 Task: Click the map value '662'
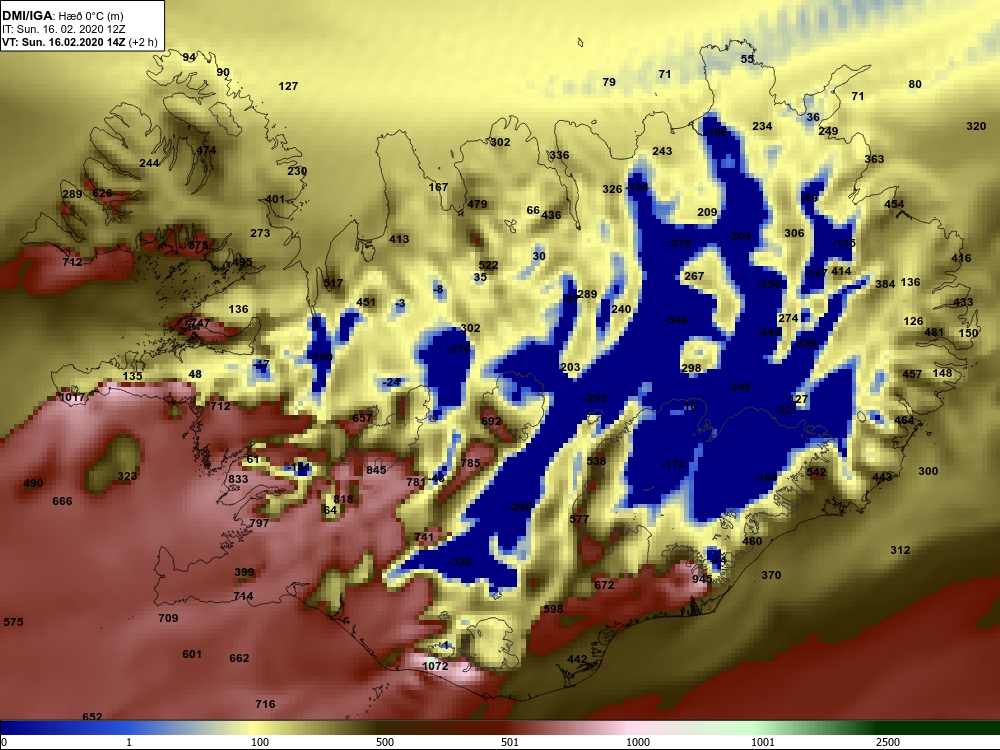pyautogui.click(x=239, y=658)
